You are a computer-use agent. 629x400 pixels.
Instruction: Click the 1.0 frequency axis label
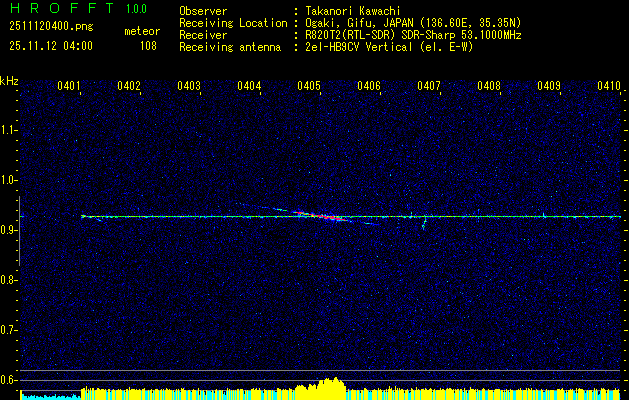coord(9,180)
